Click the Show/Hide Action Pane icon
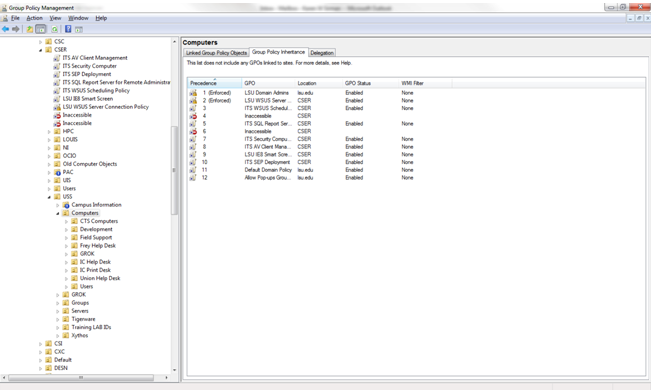Image resolution: width=651 pixels, height=390 pixels. click(x=79, y=29)
